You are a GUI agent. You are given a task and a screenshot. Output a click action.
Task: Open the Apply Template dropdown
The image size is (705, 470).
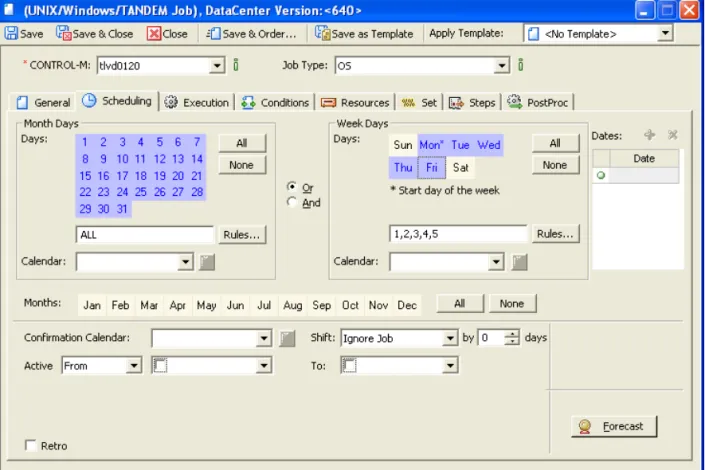coord(665,33)
